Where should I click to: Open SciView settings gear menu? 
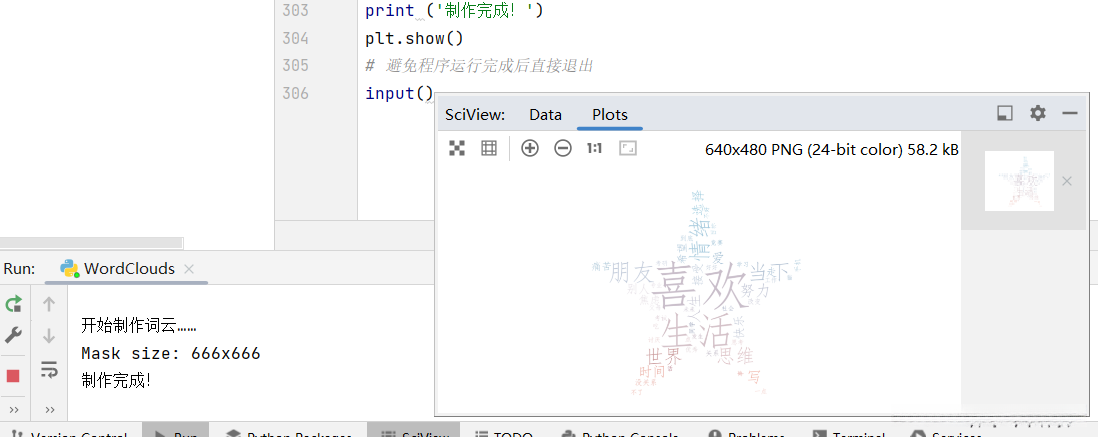1038,113
